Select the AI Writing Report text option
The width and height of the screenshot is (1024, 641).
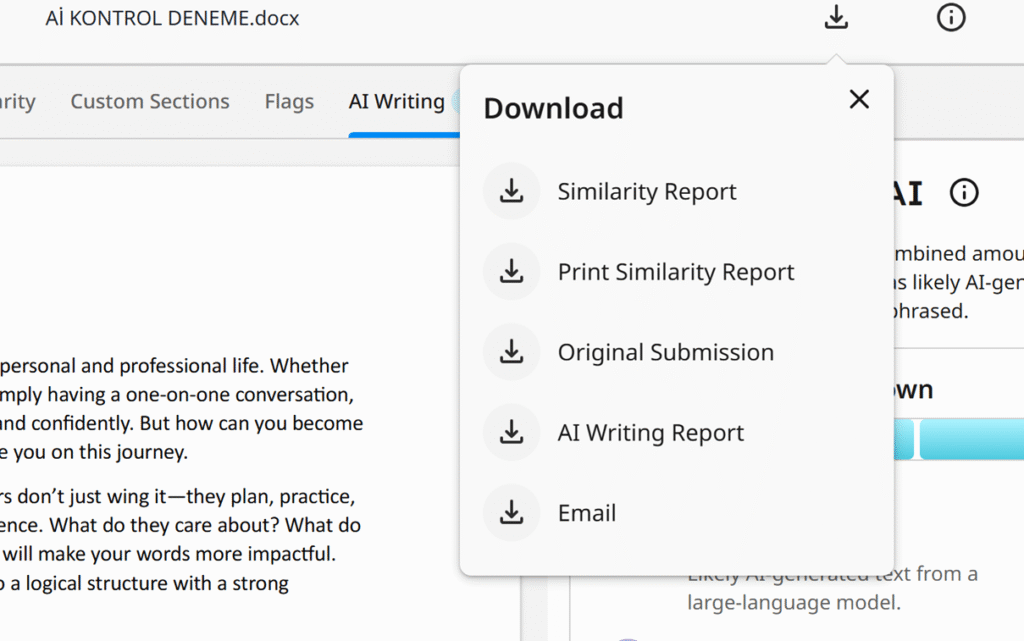coord(651,433)
